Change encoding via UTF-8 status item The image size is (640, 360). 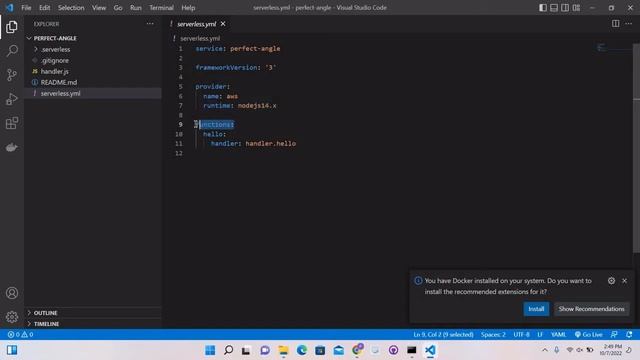521,334
